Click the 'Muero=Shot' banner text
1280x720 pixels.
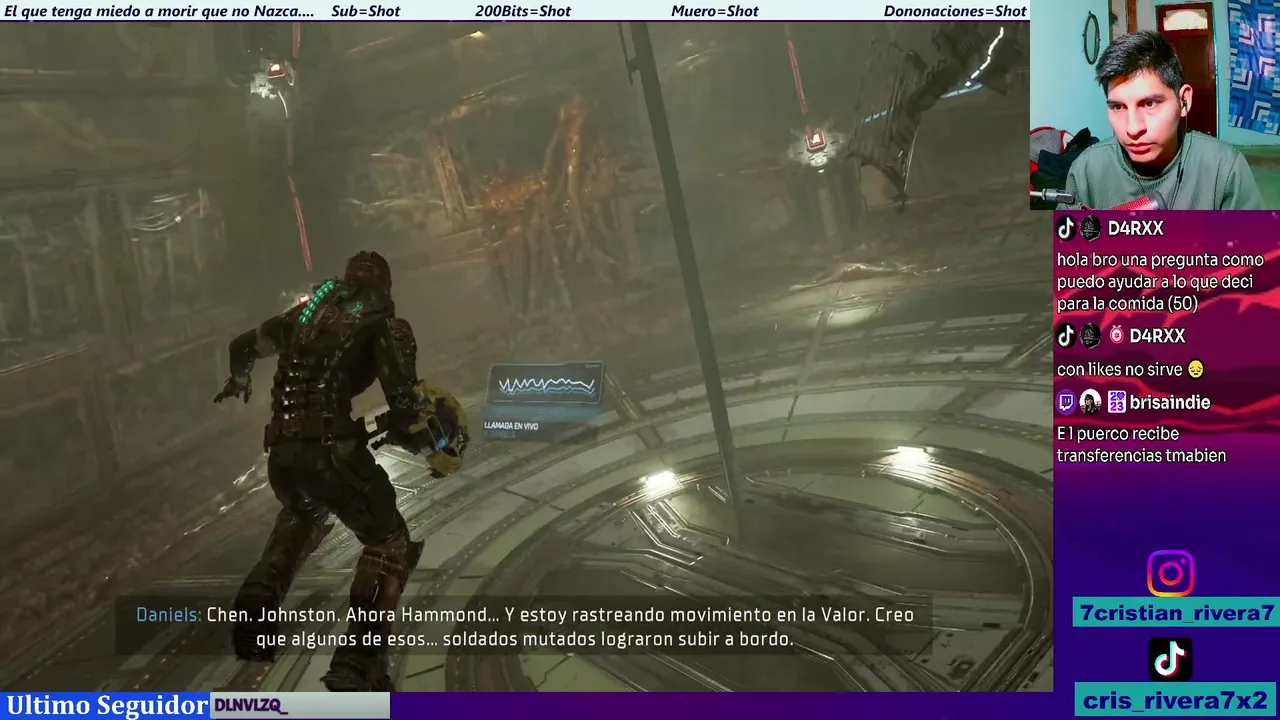[715, 11]
